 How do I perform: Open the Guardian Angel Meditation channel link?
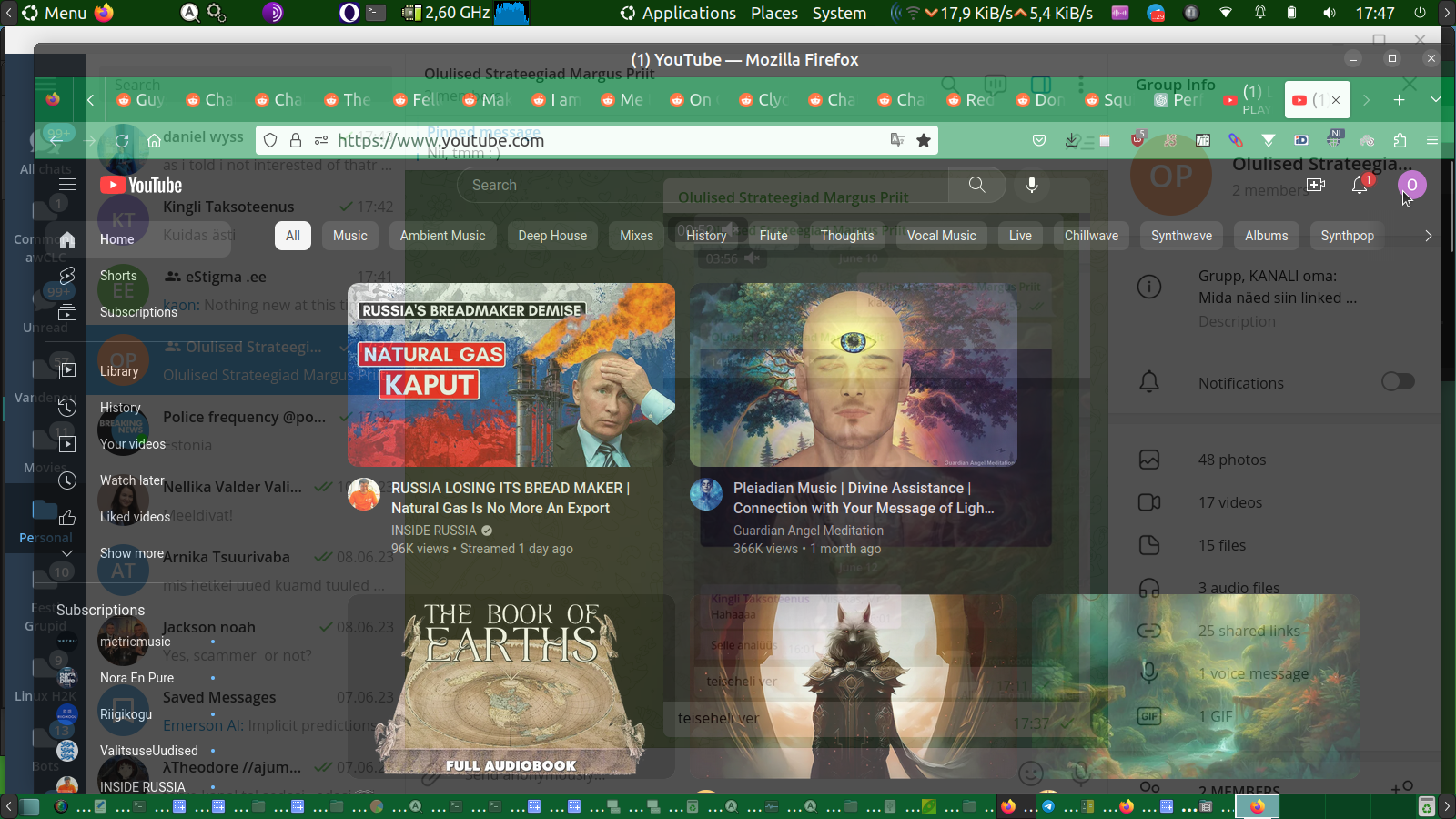click(808, 531)
